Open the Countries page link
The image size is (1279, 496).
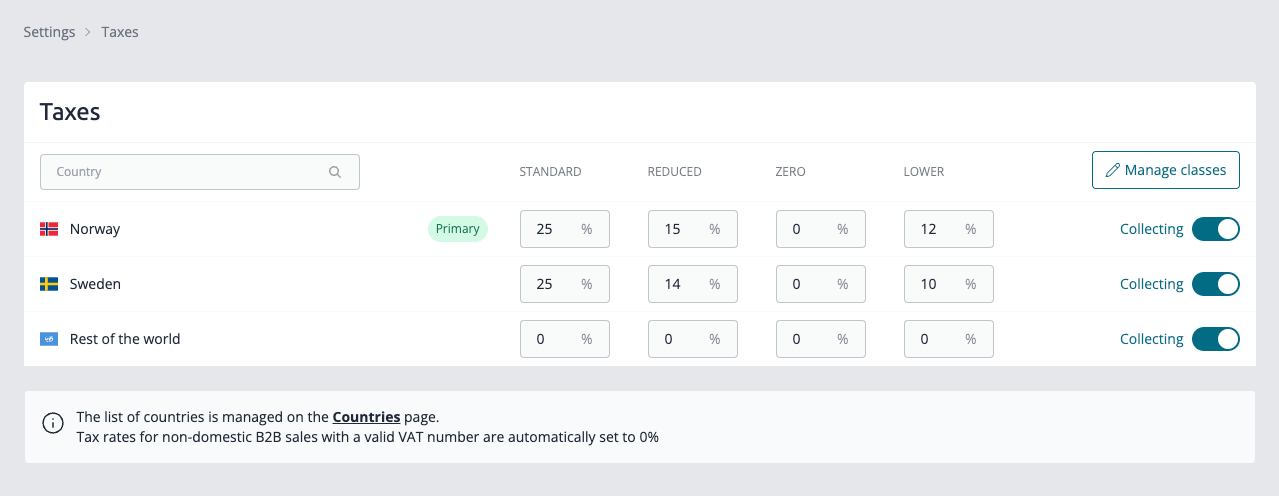click(x=366, y=417)
